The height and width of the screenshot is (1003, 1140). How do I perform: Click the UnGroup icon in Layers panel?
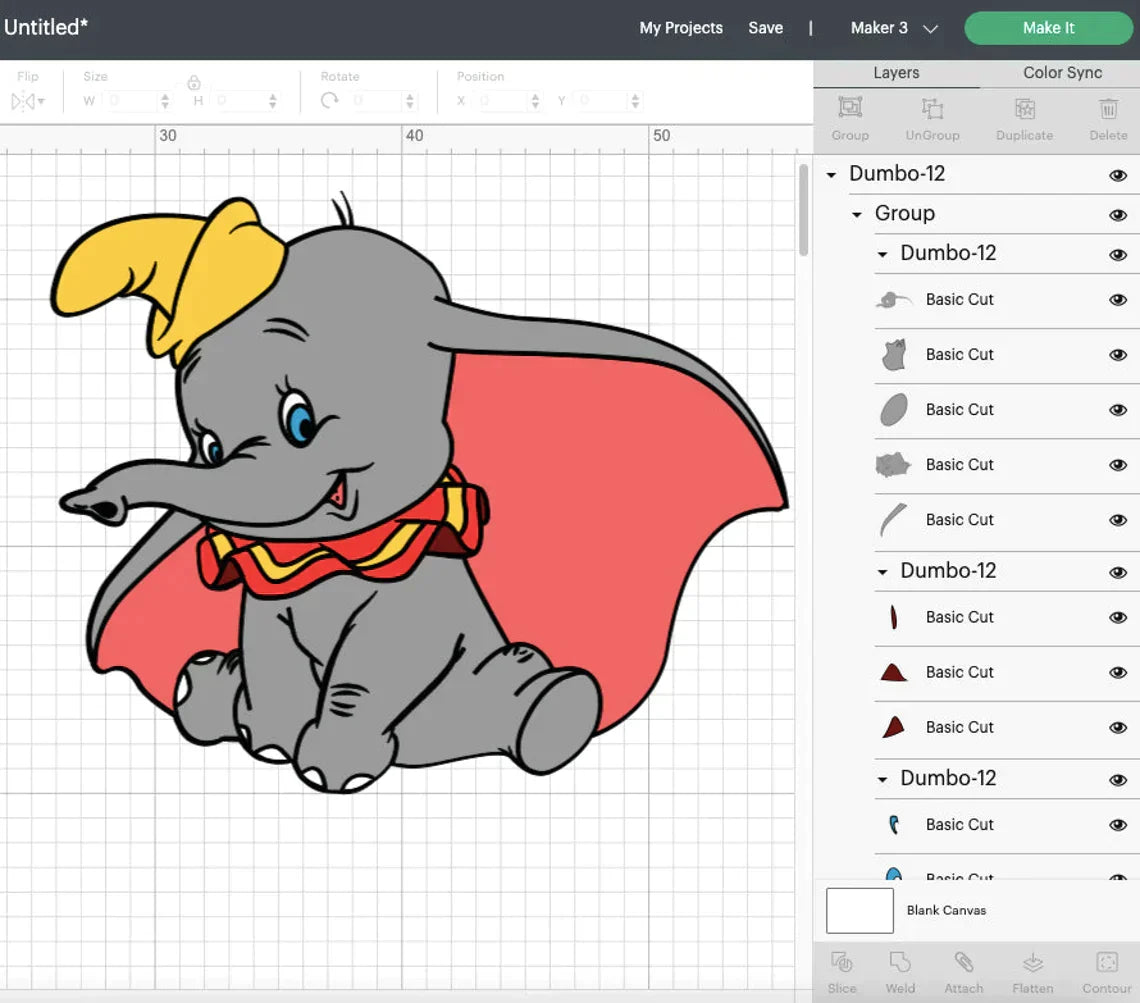(x=932, y=109)
